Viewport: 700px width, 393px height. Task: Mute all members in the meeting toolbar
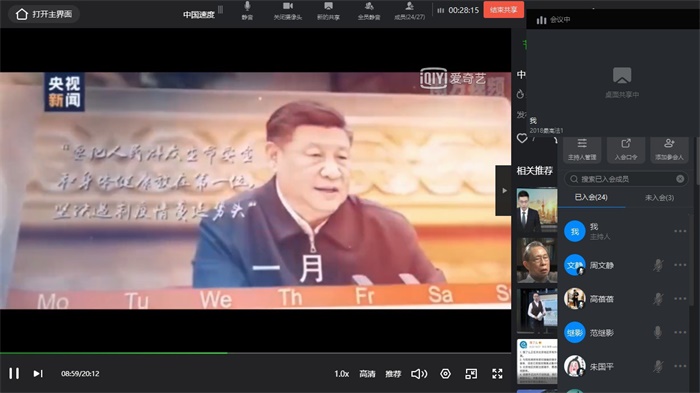(369, 11)
